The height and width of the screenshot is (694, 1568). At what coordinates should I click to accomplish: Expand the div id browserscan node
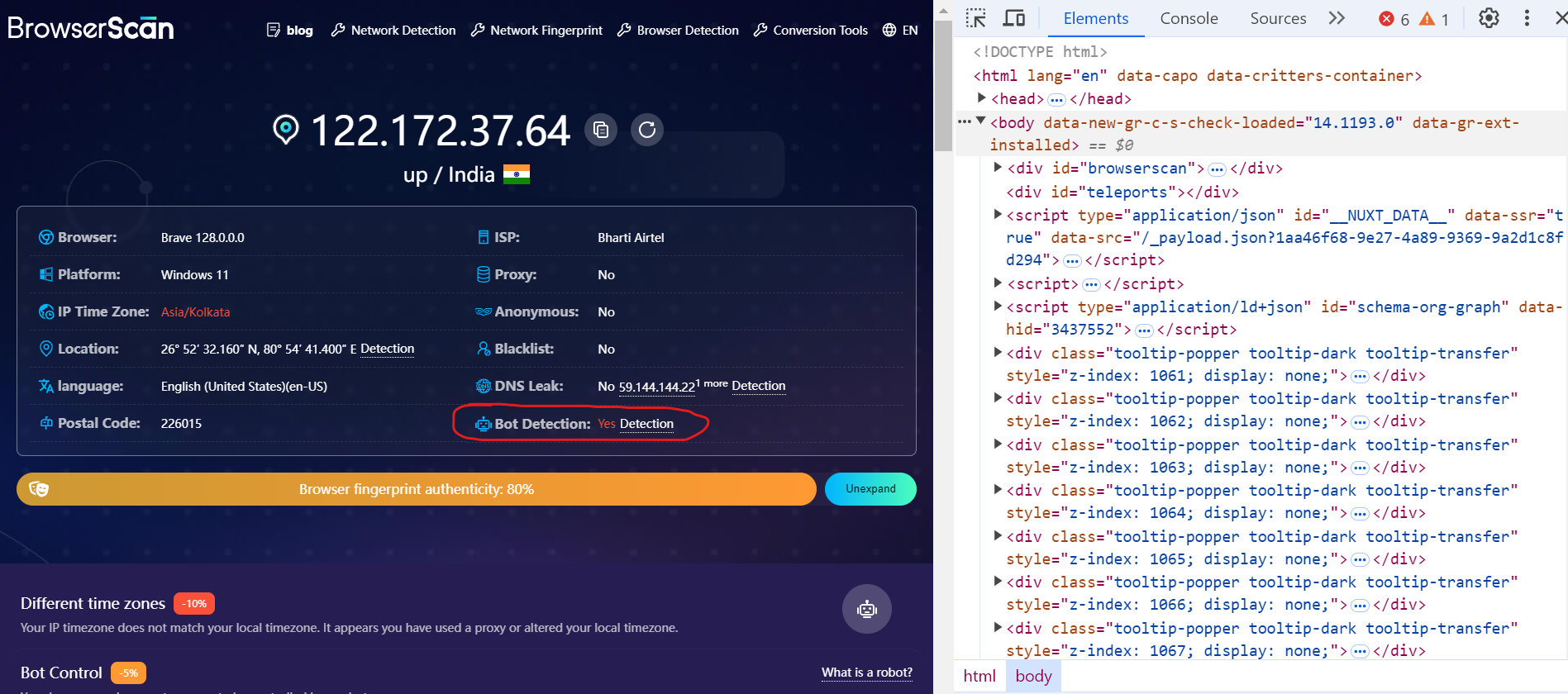[x=998, y=167]
